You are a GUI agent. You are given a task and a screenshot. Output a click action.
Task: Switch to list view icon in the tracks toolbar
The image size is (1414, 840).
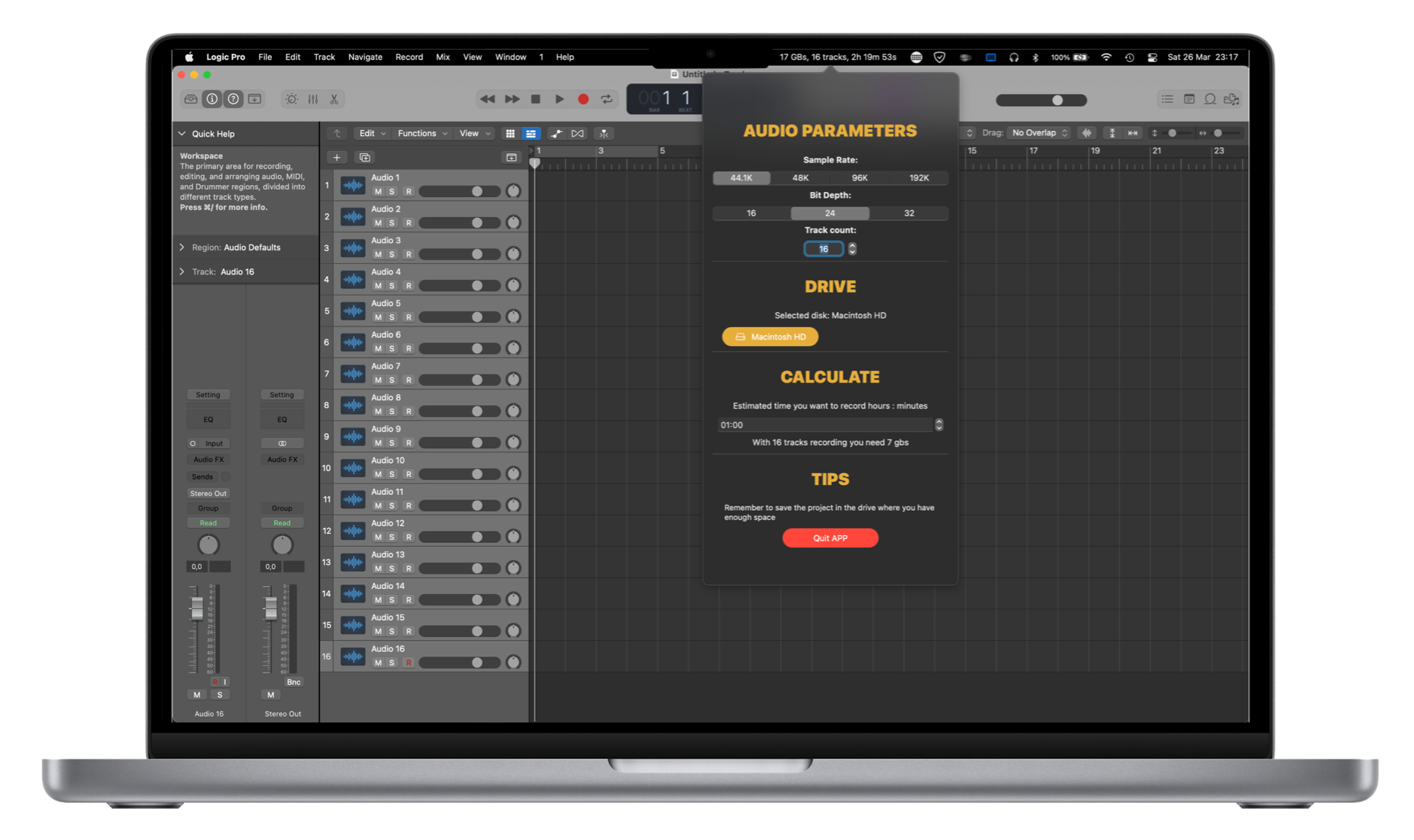tap(531, 134)
